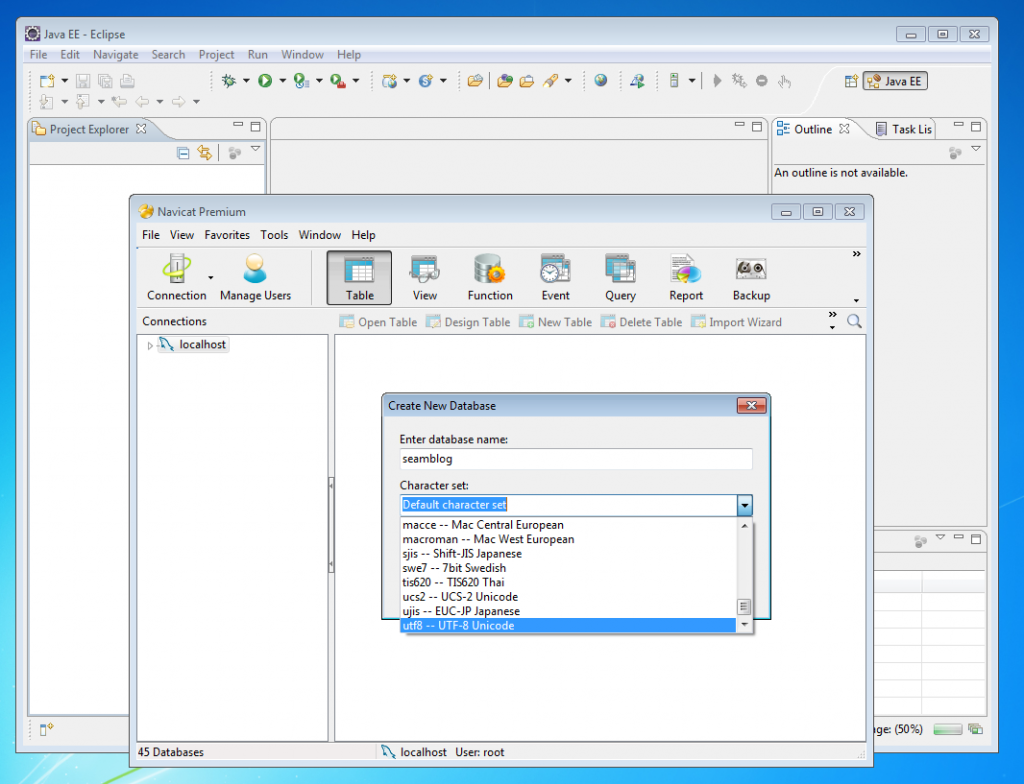Image resolution: width=1024 pixels, height=784 pixels.
Task: Select Java EE perspective button
Action: click(x=895, y=81)
